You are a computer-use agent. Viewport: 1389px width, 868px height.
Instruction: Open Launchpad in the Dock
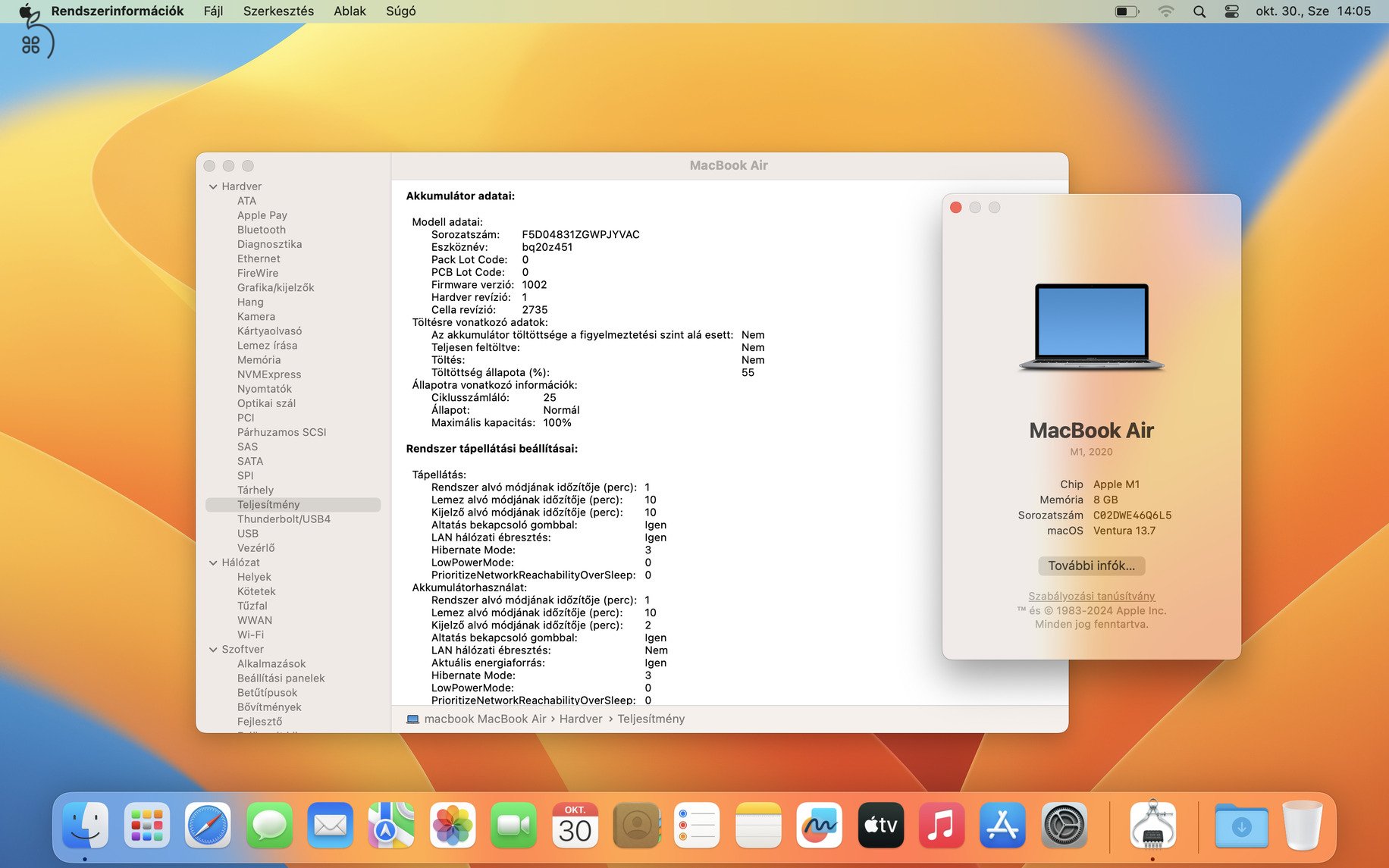pos(147,825)
